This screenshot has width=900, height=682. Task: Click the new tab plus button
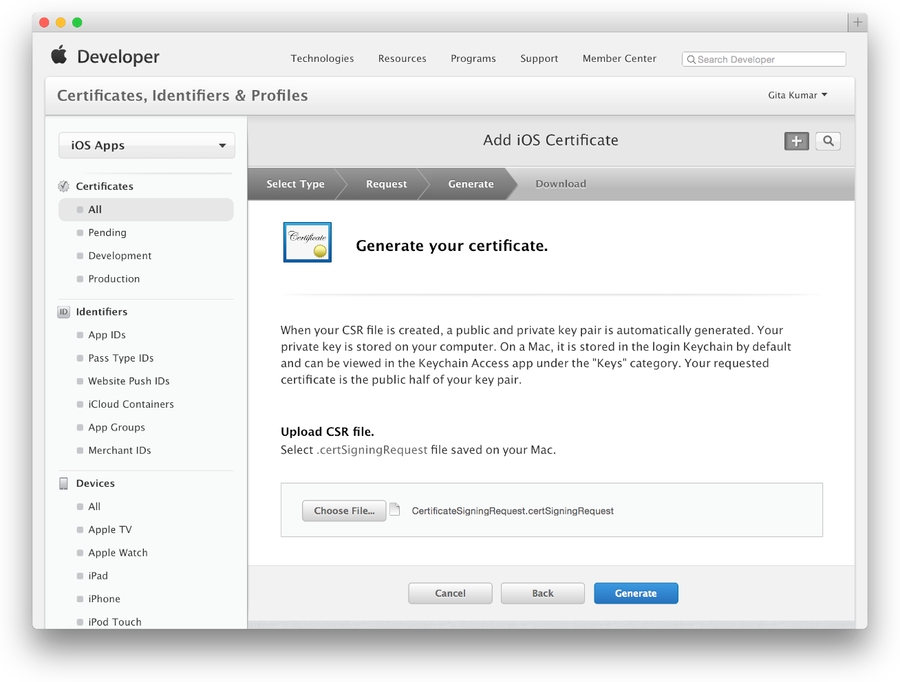[857, 22]
